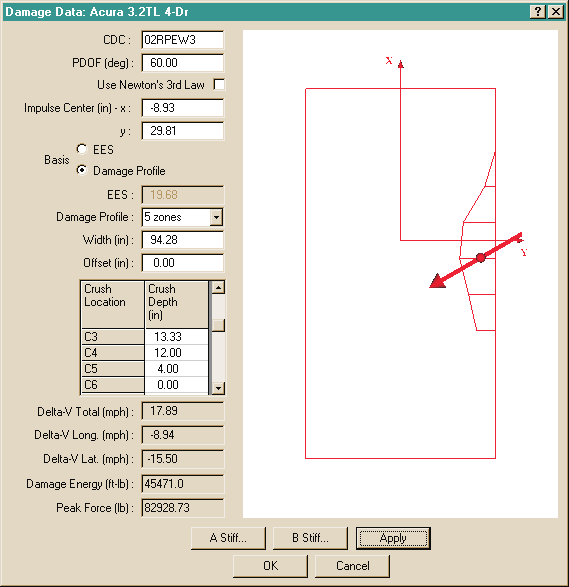
Task: Click the crush table scroll down arrow
Action: (x=218, y=388)
